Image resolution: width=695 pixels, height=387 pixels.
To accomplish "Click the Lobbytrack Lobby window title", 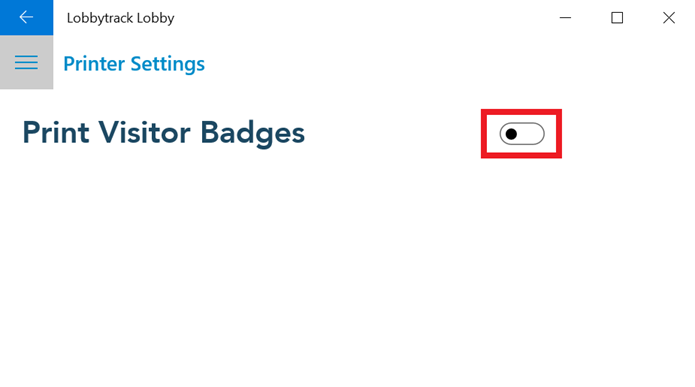I will (120, 18).
